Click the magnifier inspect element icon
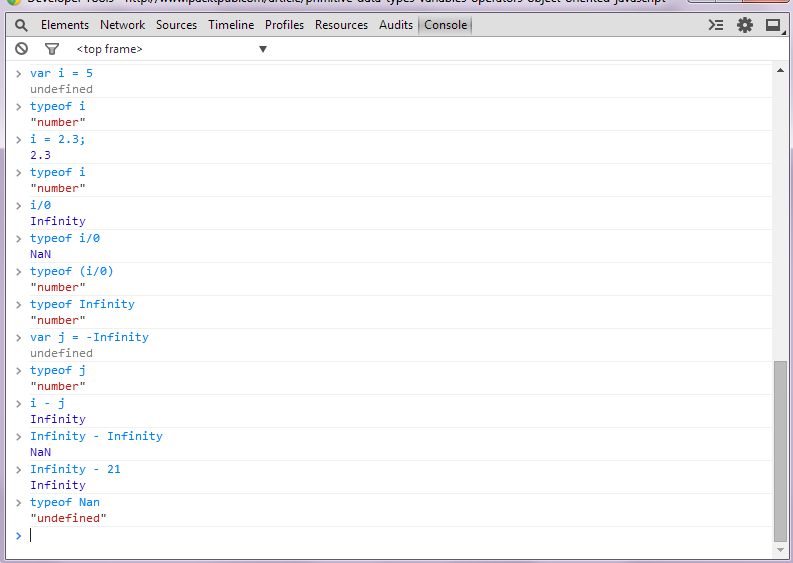The image size is (793, 563). coord(21,25)
